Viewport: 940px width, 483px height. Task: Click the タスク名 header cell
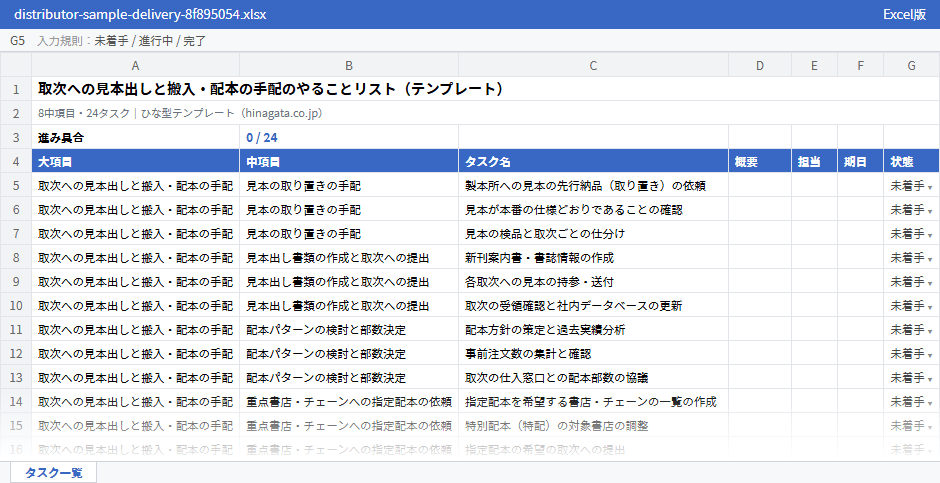[x=593, y=162]
